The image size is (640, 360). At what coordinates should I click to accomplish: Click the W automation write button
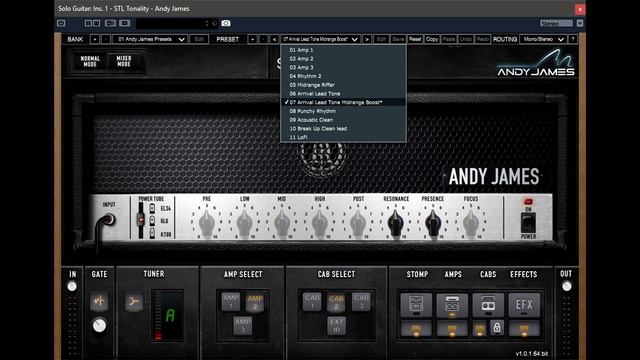click(96, 23)
